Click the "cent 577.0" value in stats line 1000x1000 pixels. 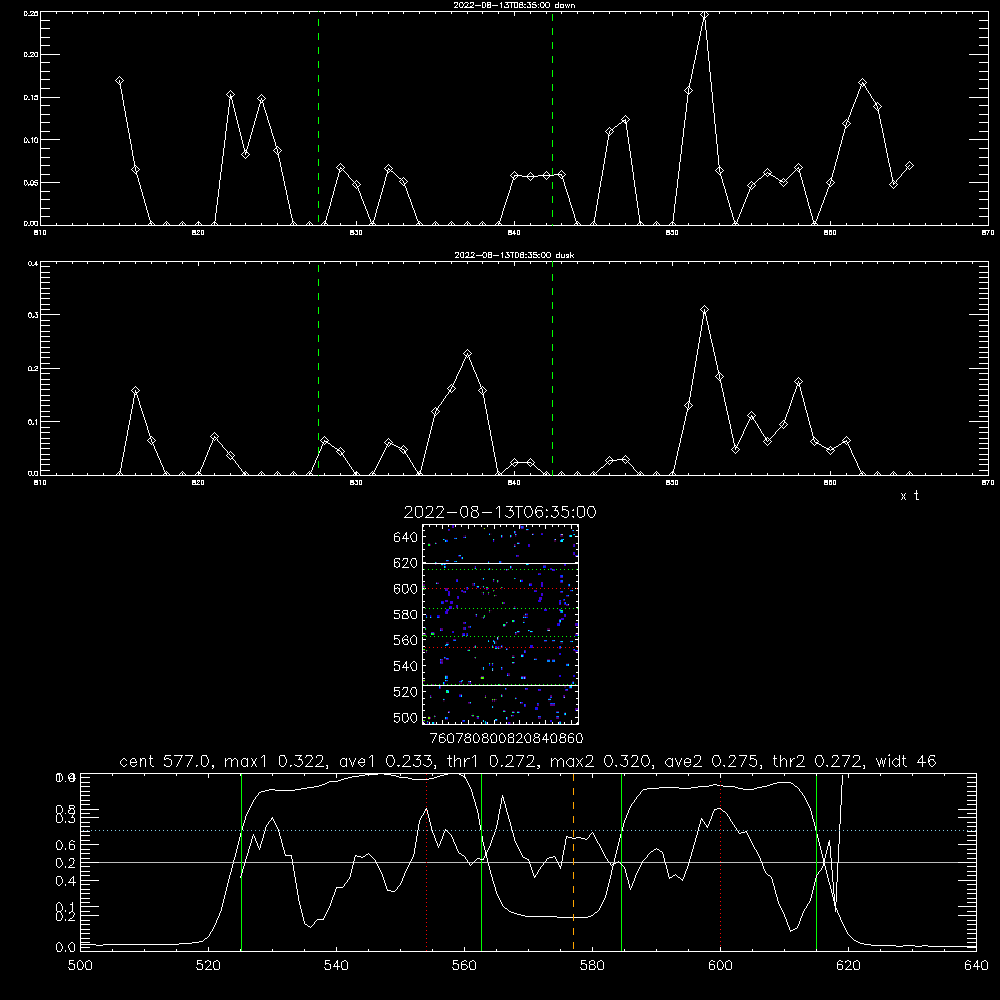165,761
